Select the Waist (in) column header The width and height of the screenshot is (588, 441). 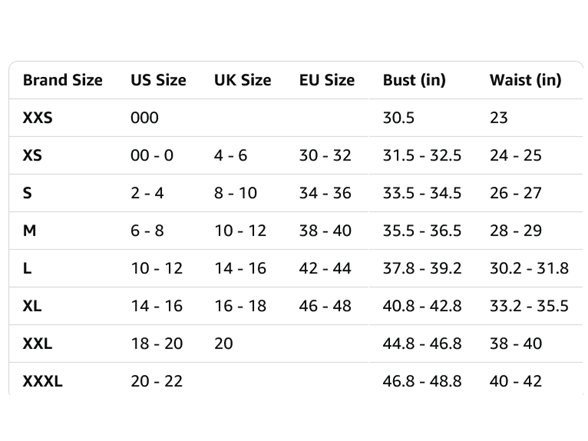pyautogui.click(x=525, y=80)
